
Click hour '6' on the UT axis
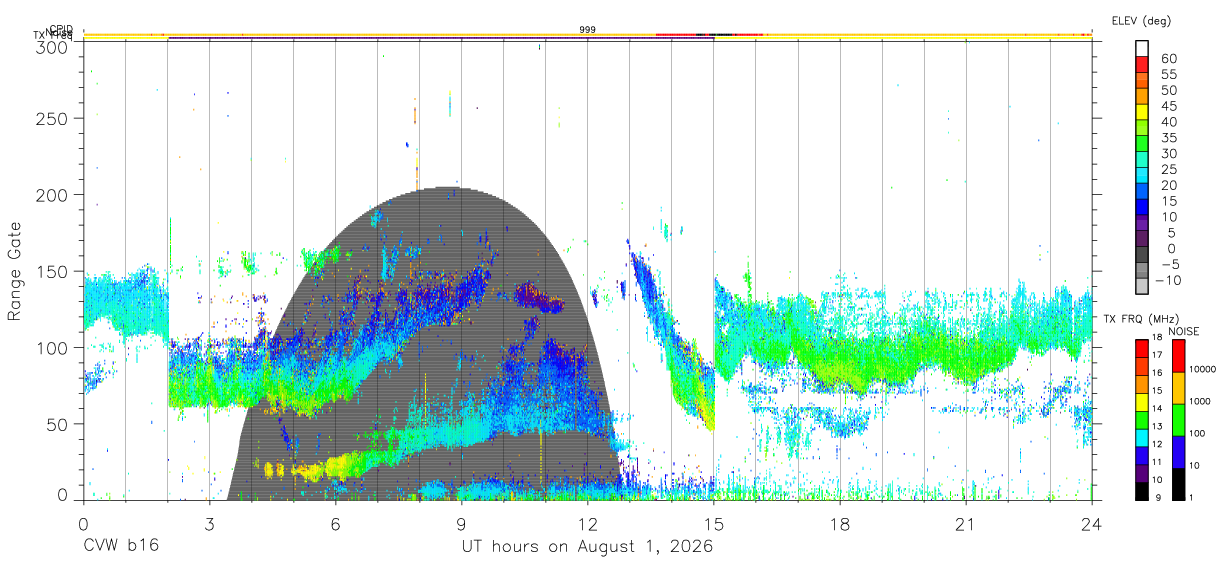(335, 524)
